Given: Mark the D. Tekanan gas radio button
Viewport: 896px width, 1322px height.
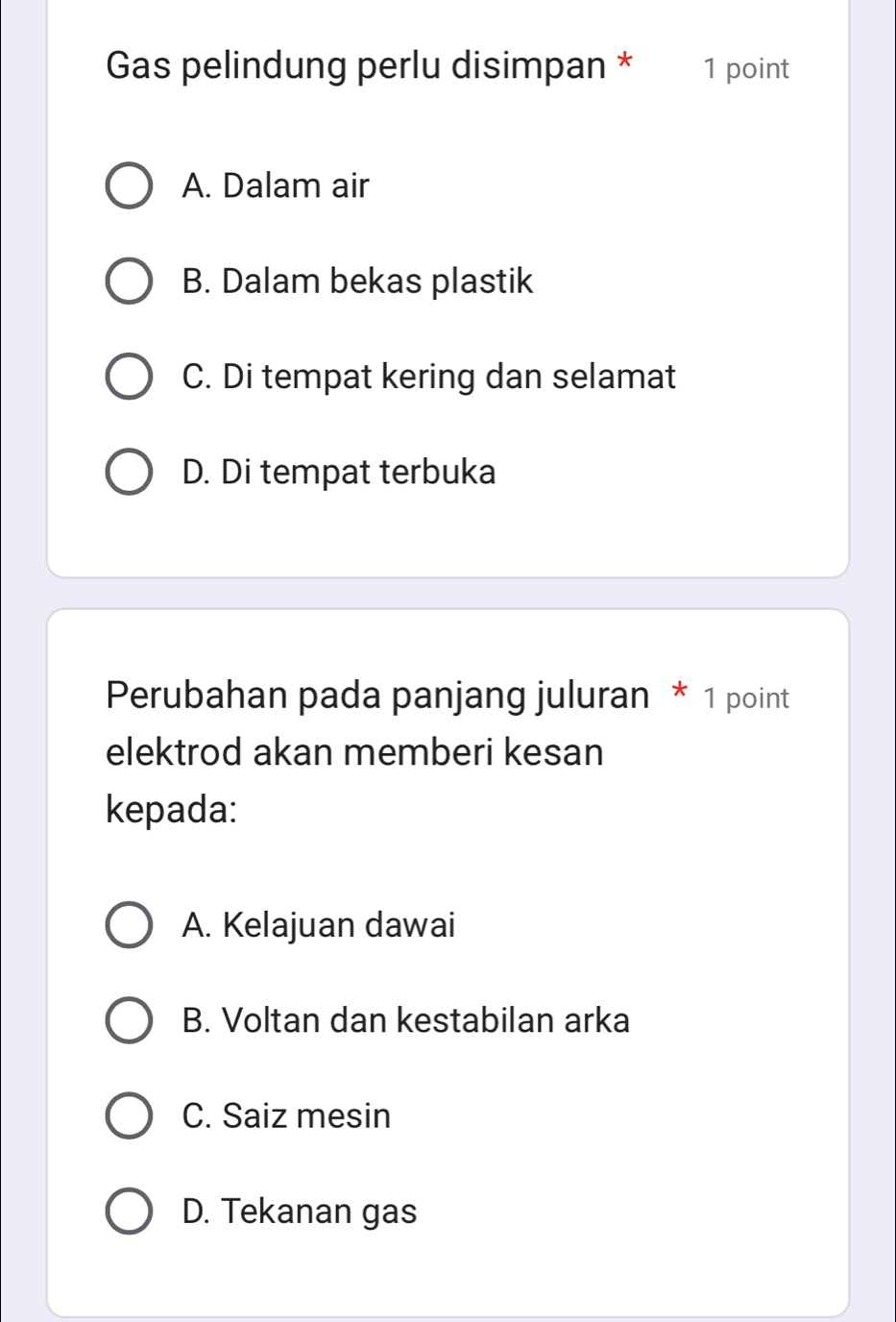Looking at the screenshot, I should [x=128, y=1212].
